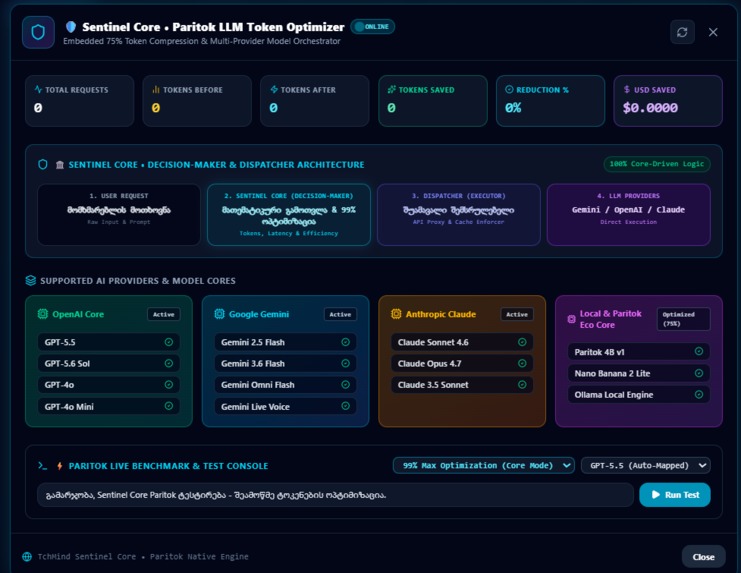Open the GPT-5.5 (Auto-Mapped) model dropdown
This screenshot has height=573, width=741.
point(646,465)
